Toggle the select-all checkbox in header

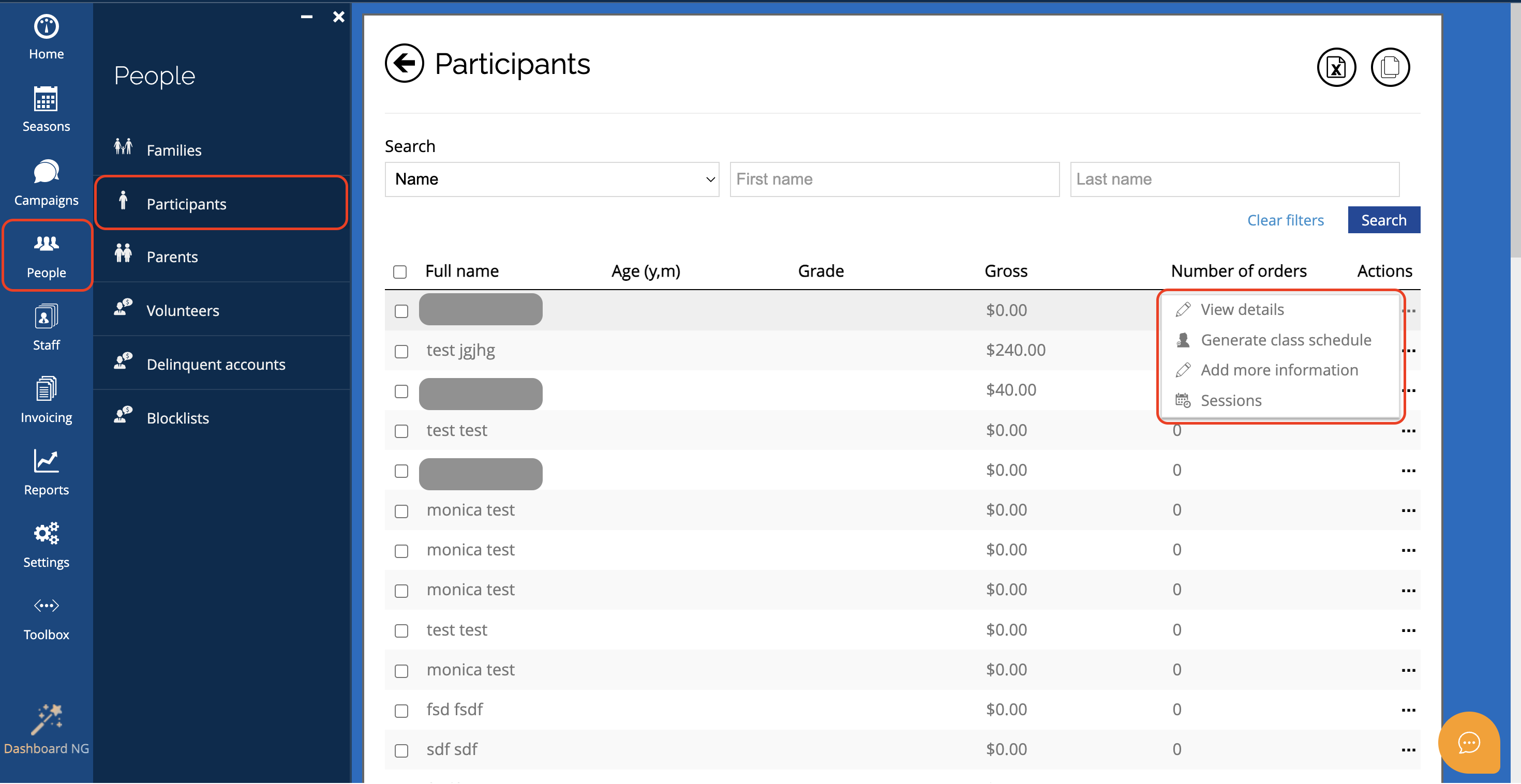[x=400, y=272]
